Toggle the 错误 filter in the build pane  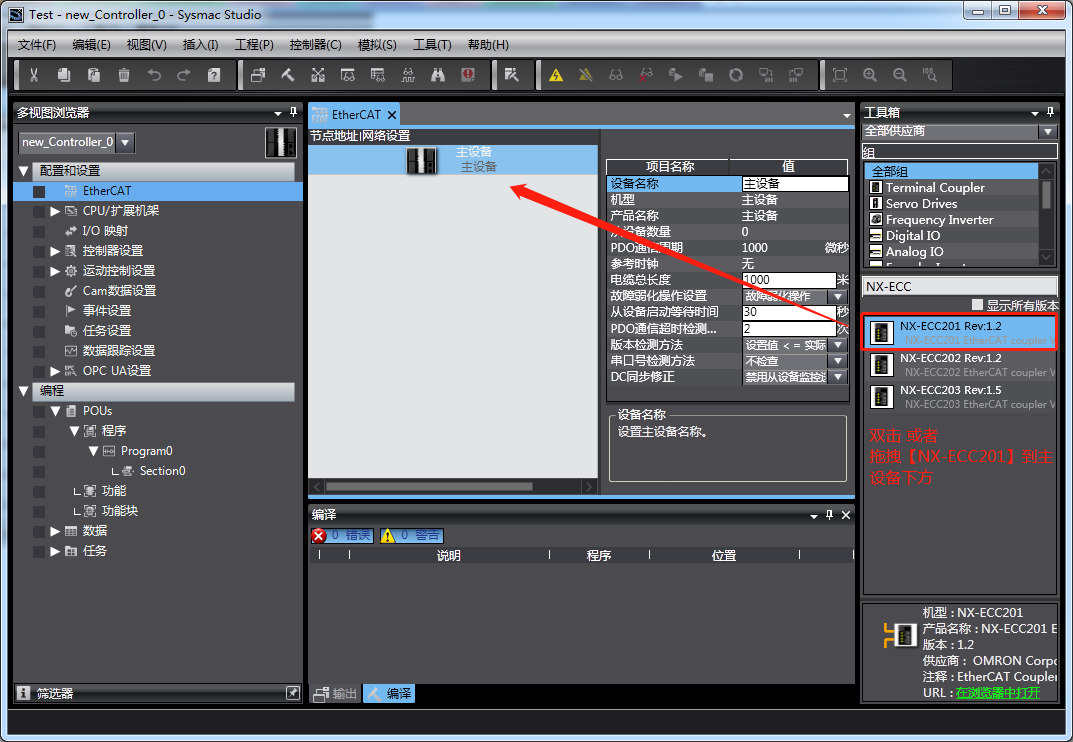[x=342, y=536]
